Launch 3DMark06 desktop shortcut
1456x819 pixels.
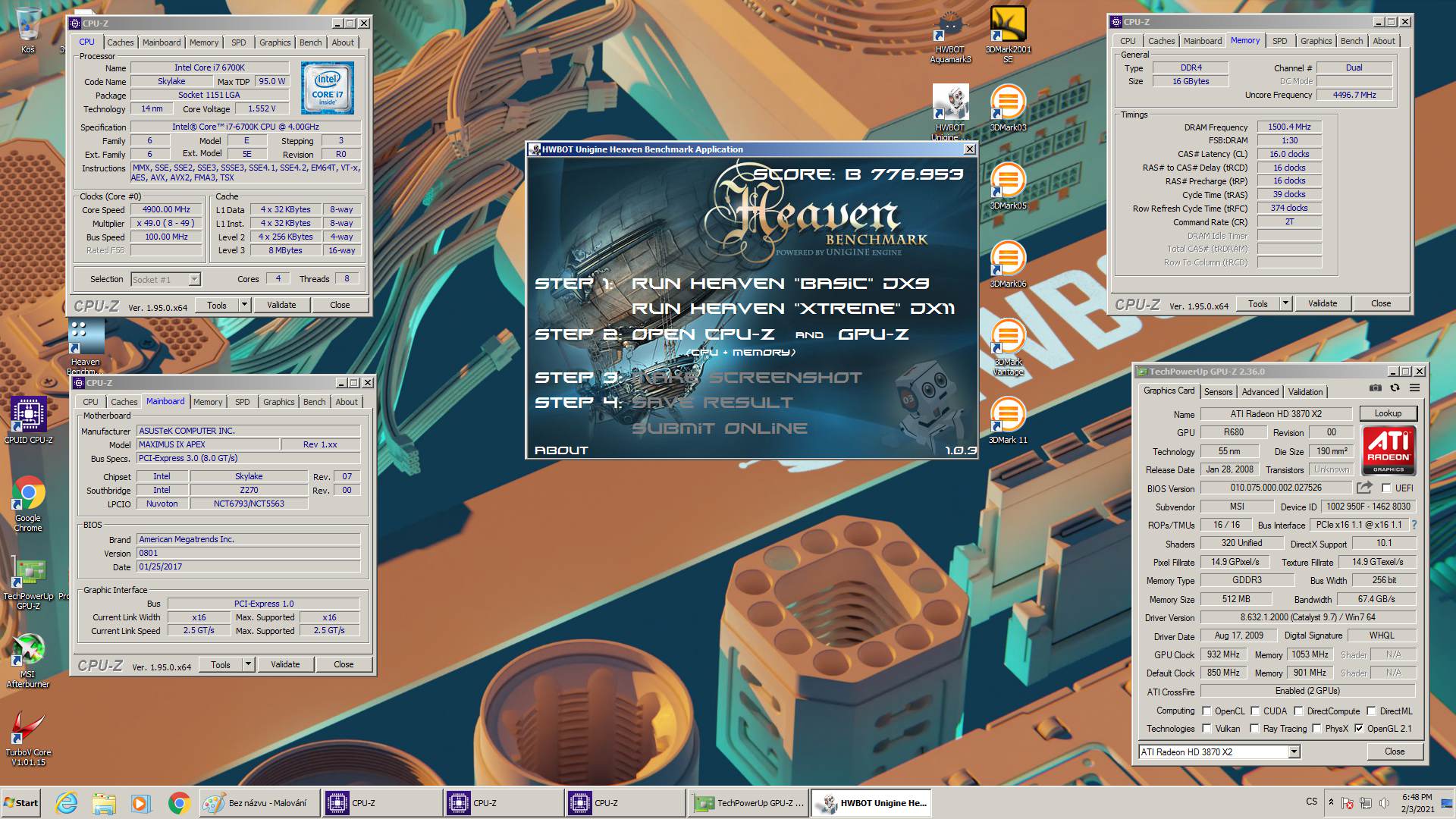1008,264
